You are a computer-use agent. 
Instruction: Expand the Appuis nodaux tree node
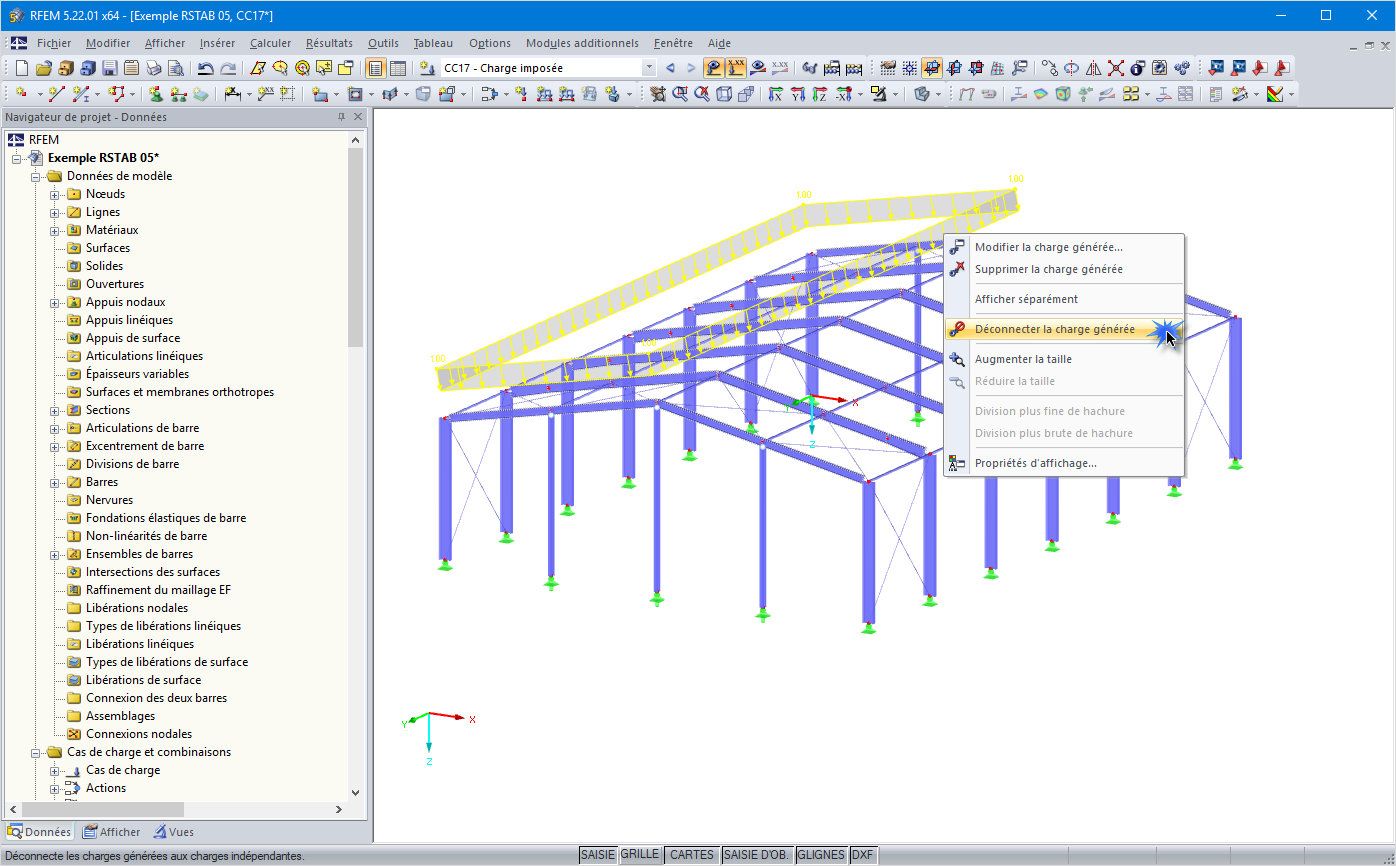pos(55,302)
